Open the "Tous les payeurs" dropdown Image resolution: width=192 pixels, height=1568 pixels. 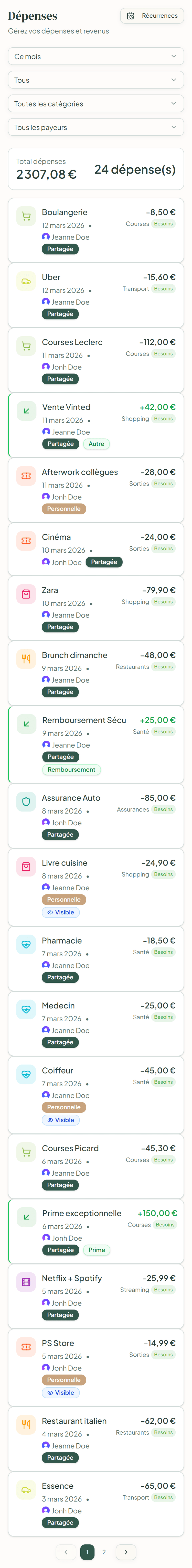point(96,127)
